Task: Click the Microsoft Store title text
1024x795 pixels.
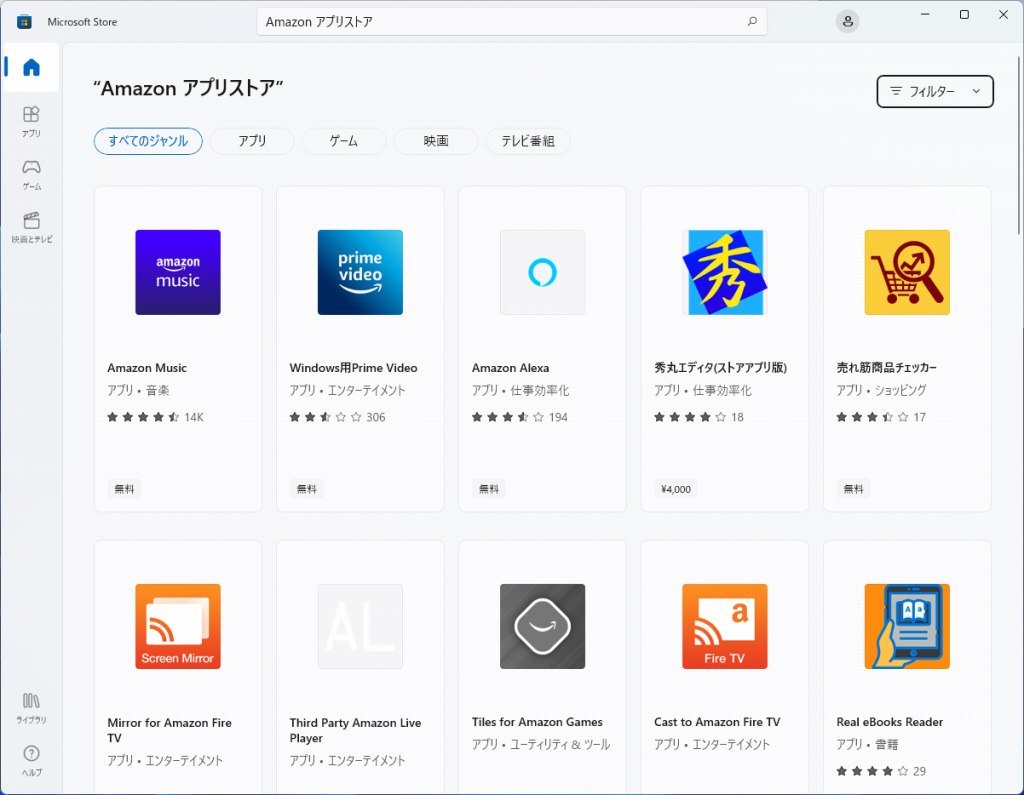Action: 82,22
